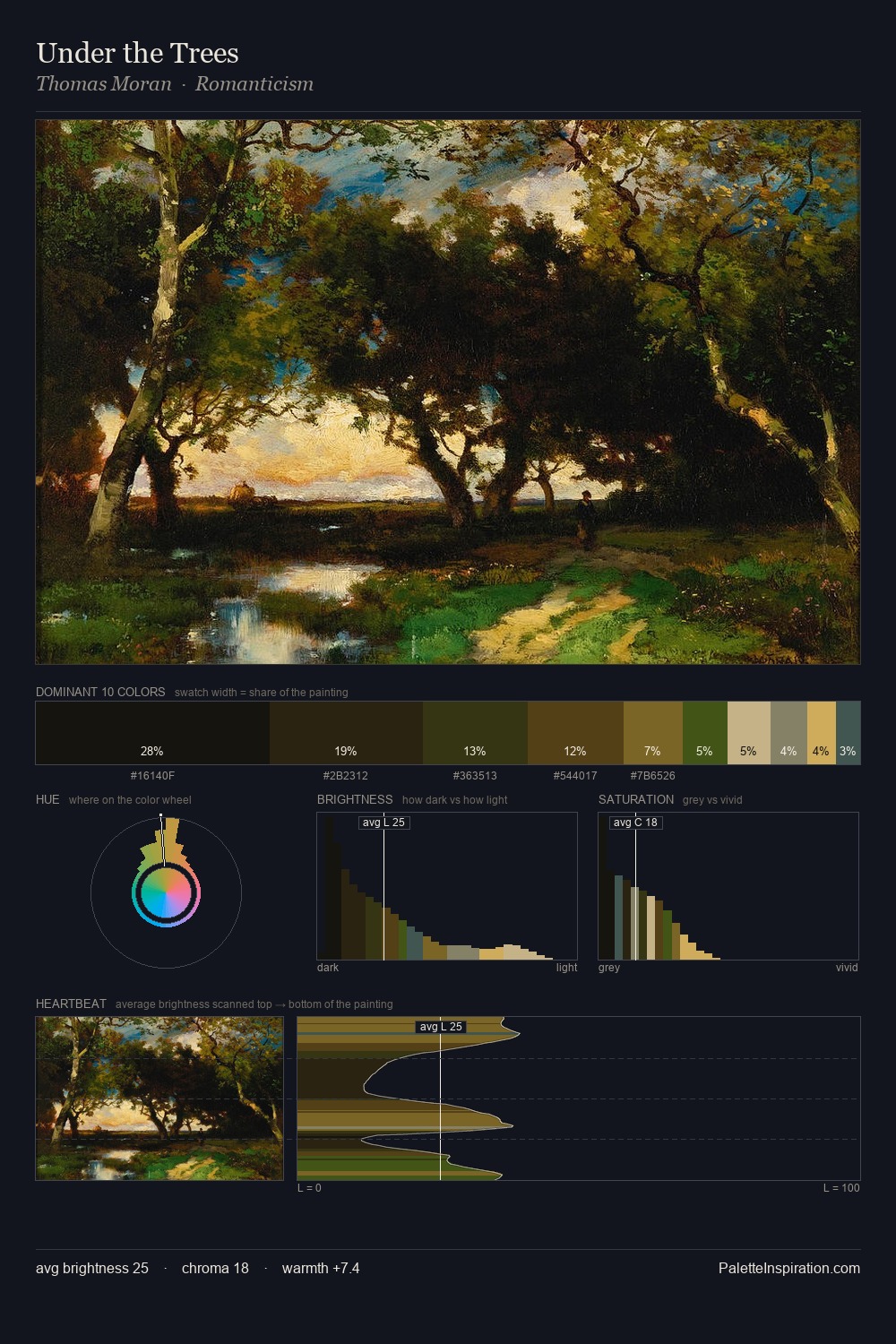This screenshot has width=896, height=1344.
Task: Click 'avg brightness 25' in footer
Action: pyautogui.click(x=92, y=1268)
